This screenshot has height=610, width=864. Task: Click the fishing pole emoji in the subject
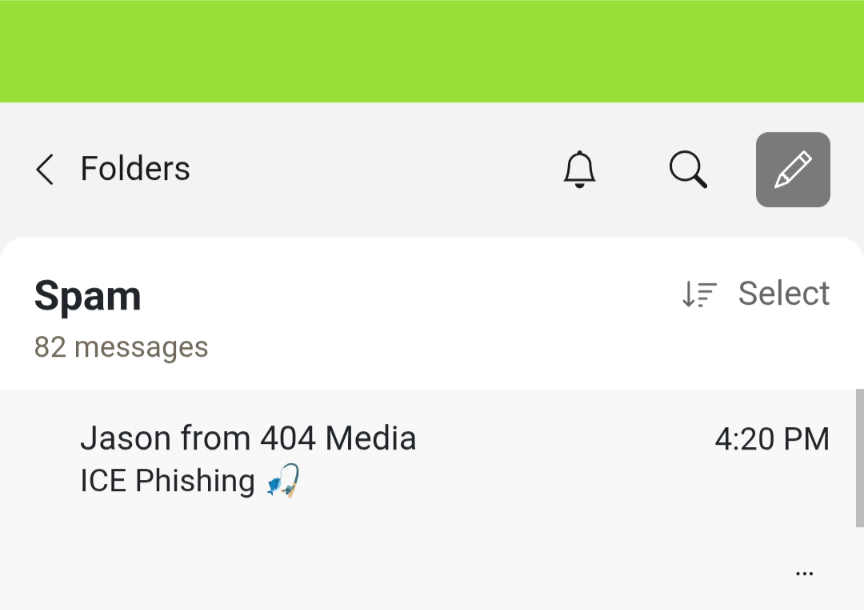[283, 481]
